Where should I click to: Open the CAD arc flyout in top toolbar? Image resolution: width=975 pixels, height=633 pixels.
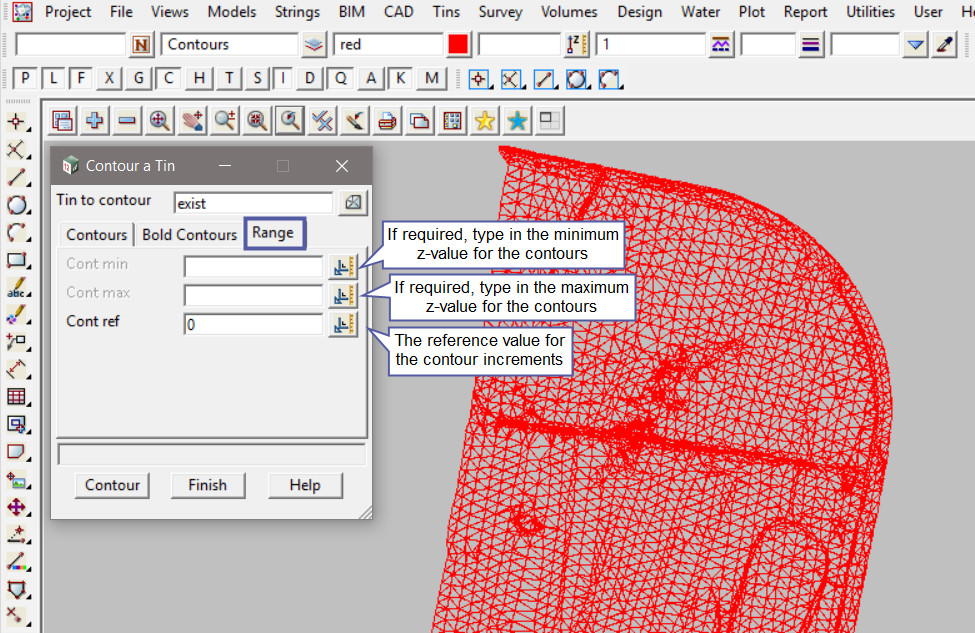(609, 79)
